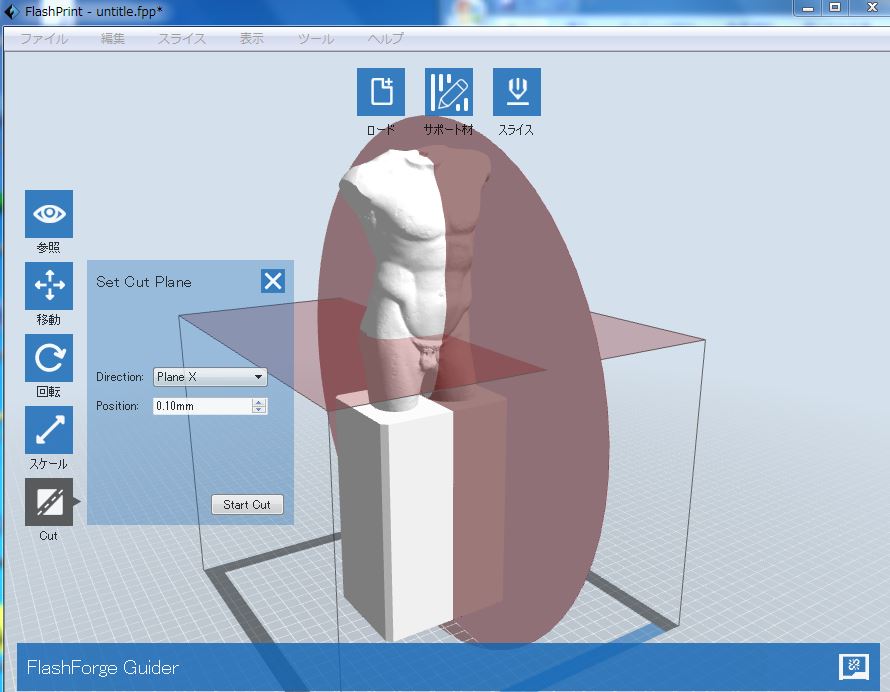Screen dimensions: 890x692
Task: Select the Rotate (回転) tool
Action: pos(49,358)
